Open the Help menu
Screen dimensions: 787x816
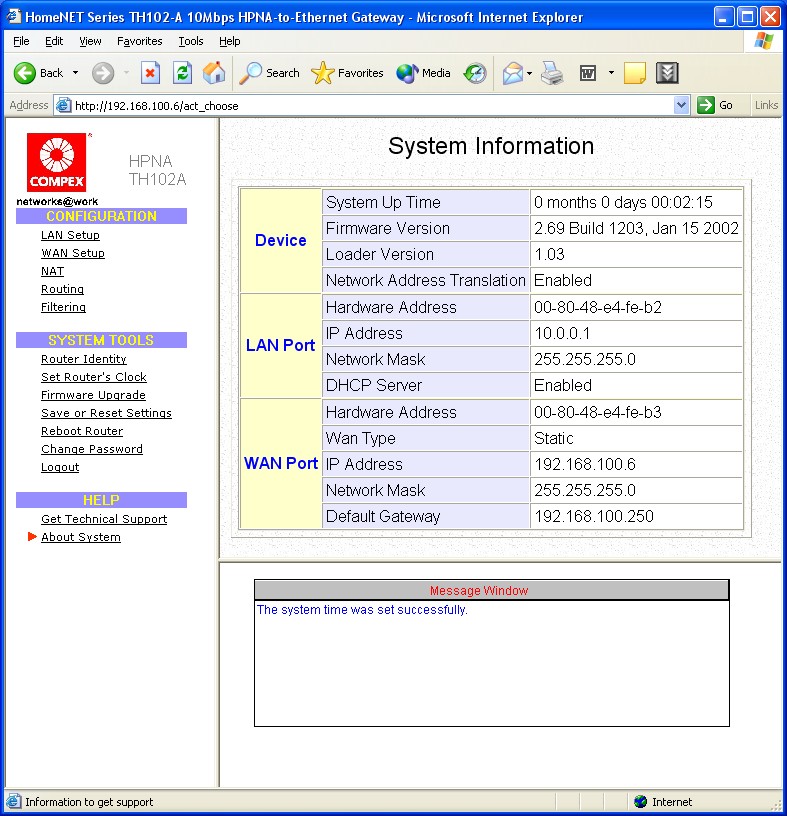click(230, 41)
